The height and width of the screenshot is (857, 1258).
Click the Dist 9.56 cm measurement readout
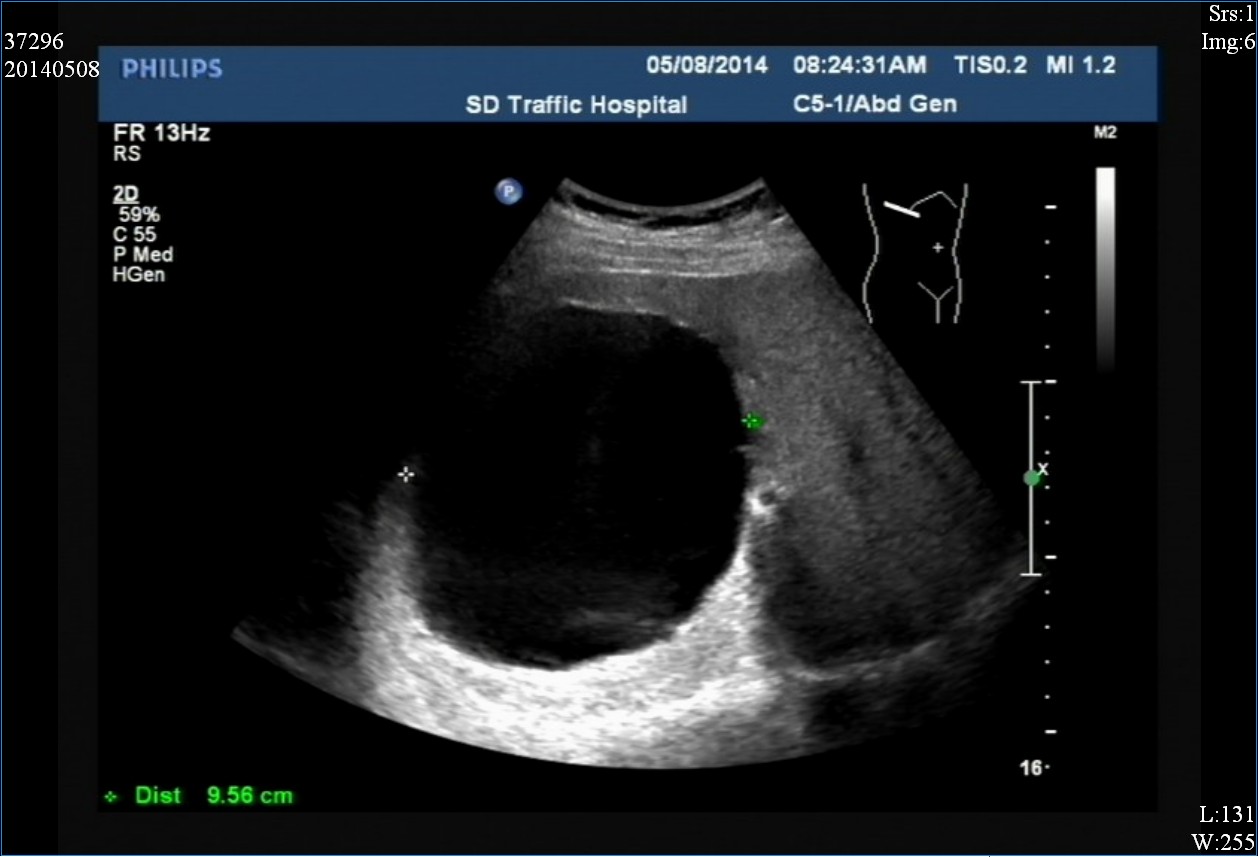[213, 796]
